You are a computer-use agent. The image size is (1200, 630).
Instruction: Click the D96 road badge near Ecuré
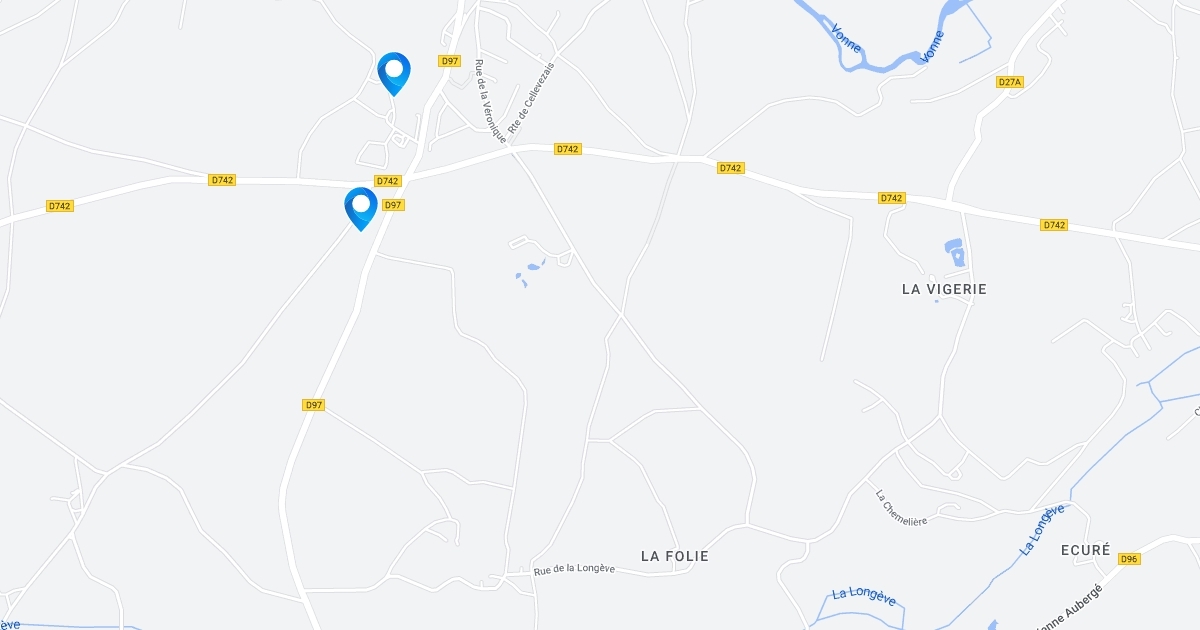[1129, 559]
